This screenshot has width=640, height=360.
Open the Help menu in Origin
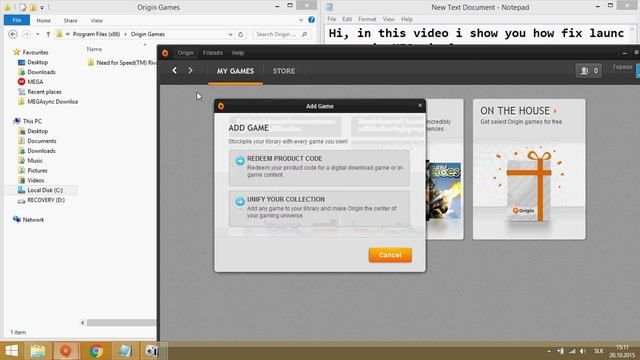point(238,53)
